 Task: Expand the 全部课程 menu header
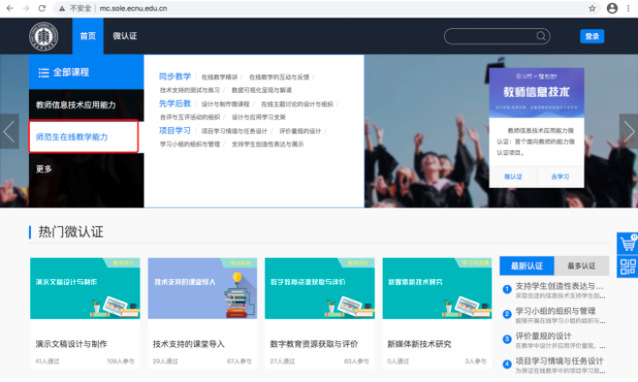[86, 72]
